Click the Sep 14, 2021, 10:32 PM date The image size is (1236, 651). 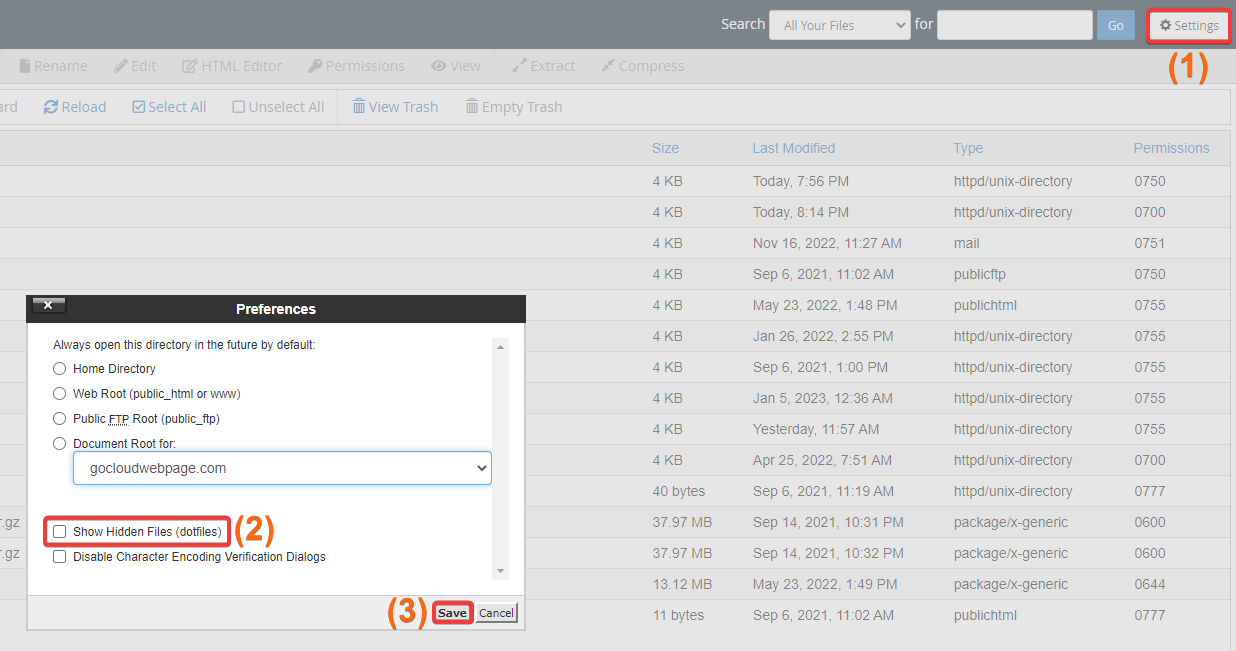(x=828, y=553)
